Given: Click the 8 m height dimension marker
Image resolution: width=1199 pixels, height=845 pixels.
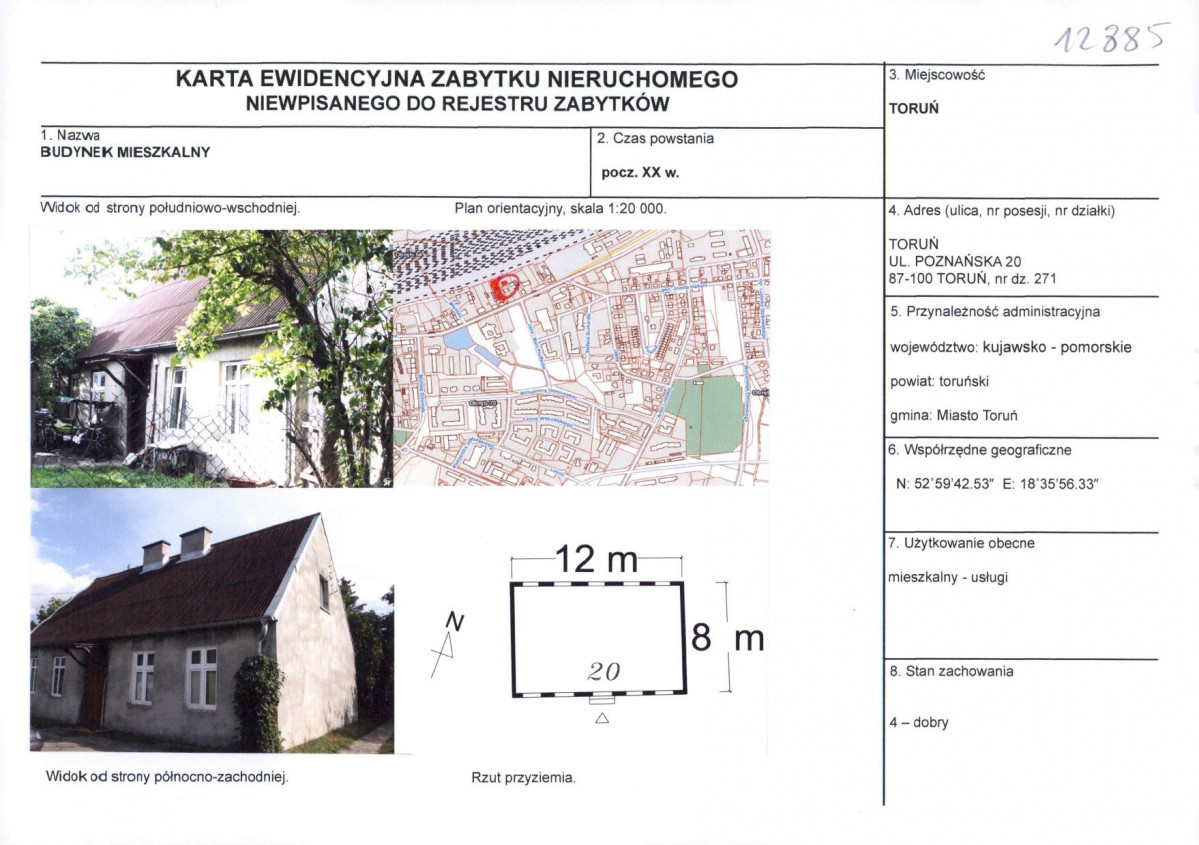Looking at the screenshot, I should pos(726,636).
